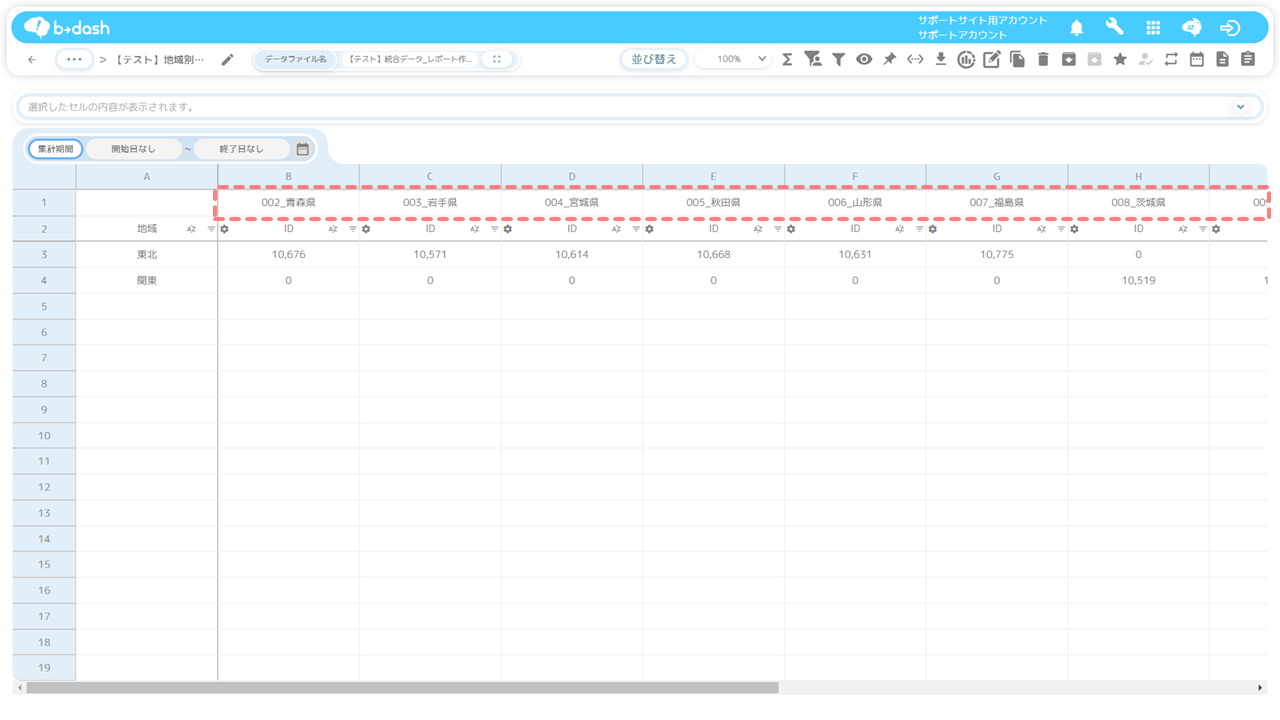This screenshot has width=1280, height=720.
Task: Open gear settings for column B ID
Action: point(225,229)
